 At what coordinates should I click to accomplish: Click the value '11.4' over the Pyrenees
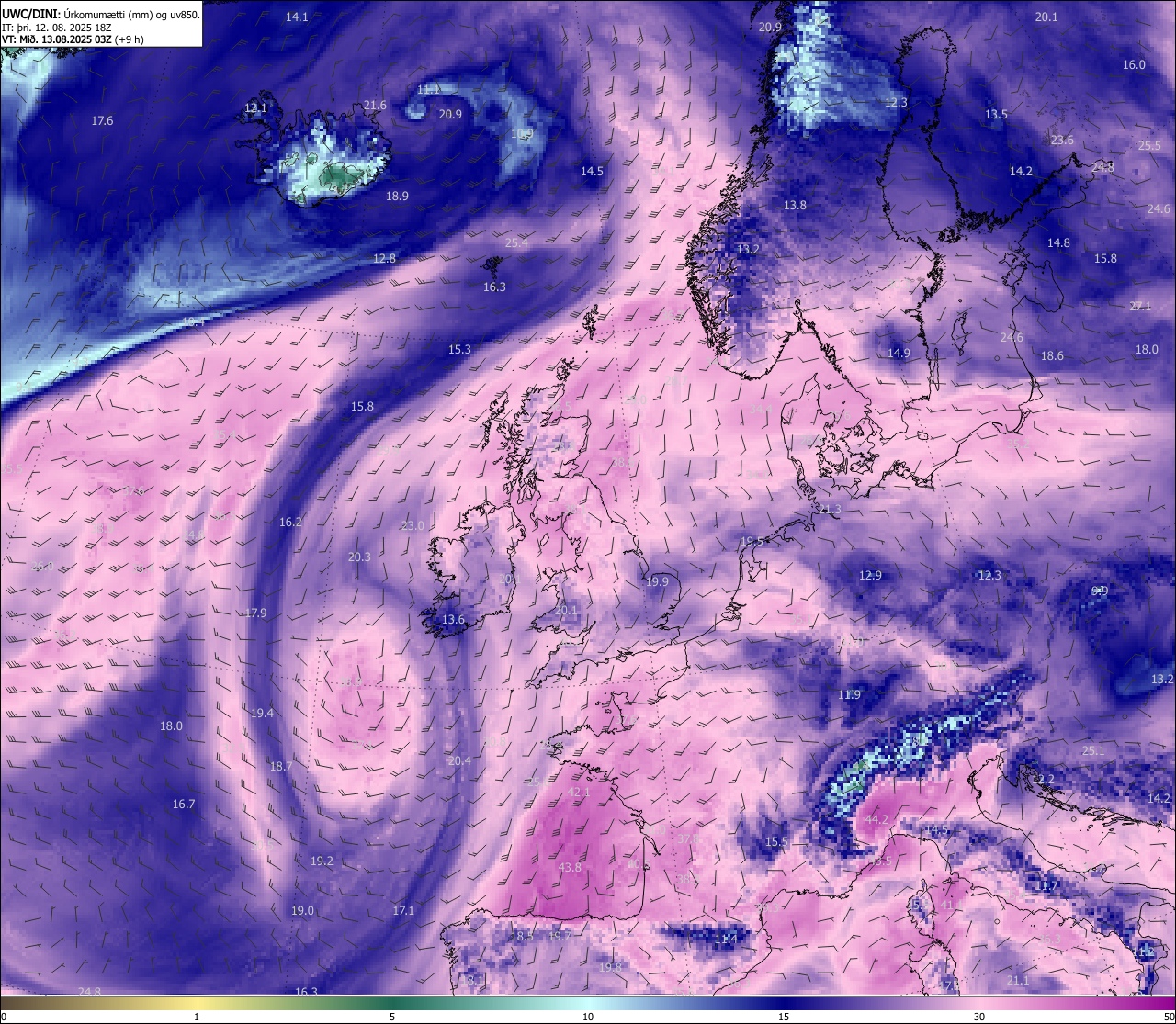click(726, 940)
